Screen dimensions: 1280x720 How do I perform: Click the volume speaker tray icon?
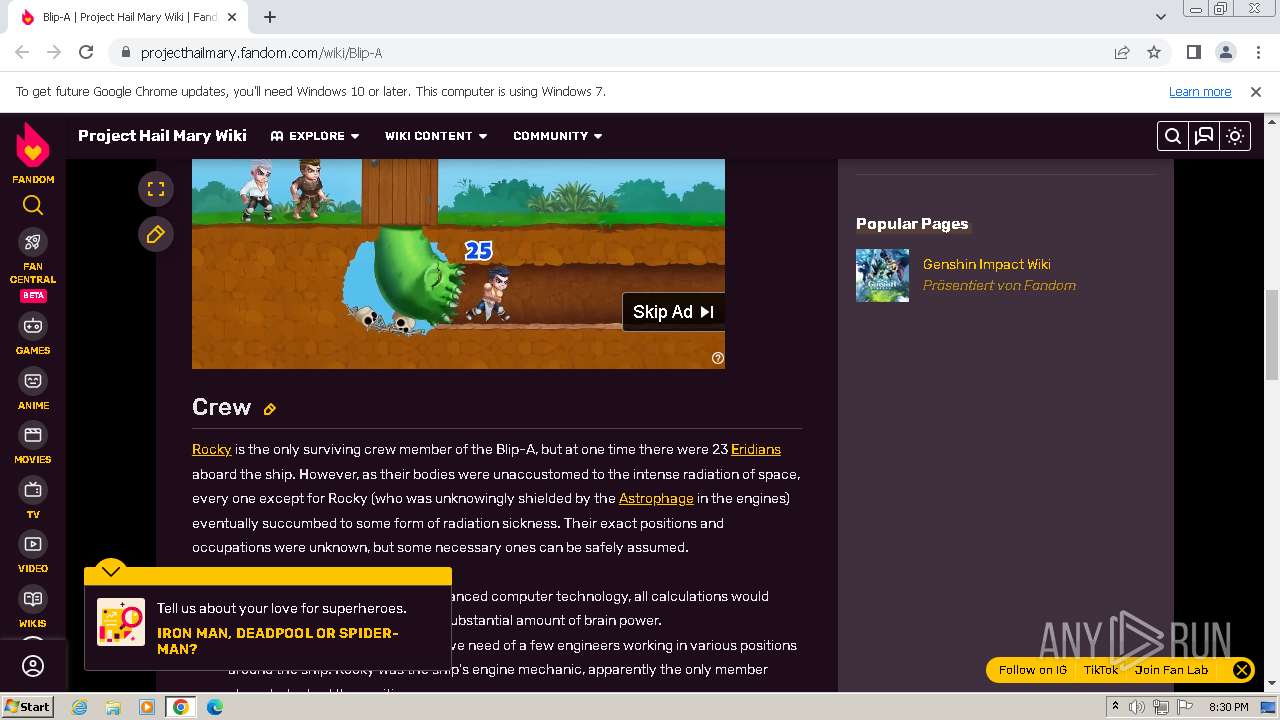click(1137, 707)
